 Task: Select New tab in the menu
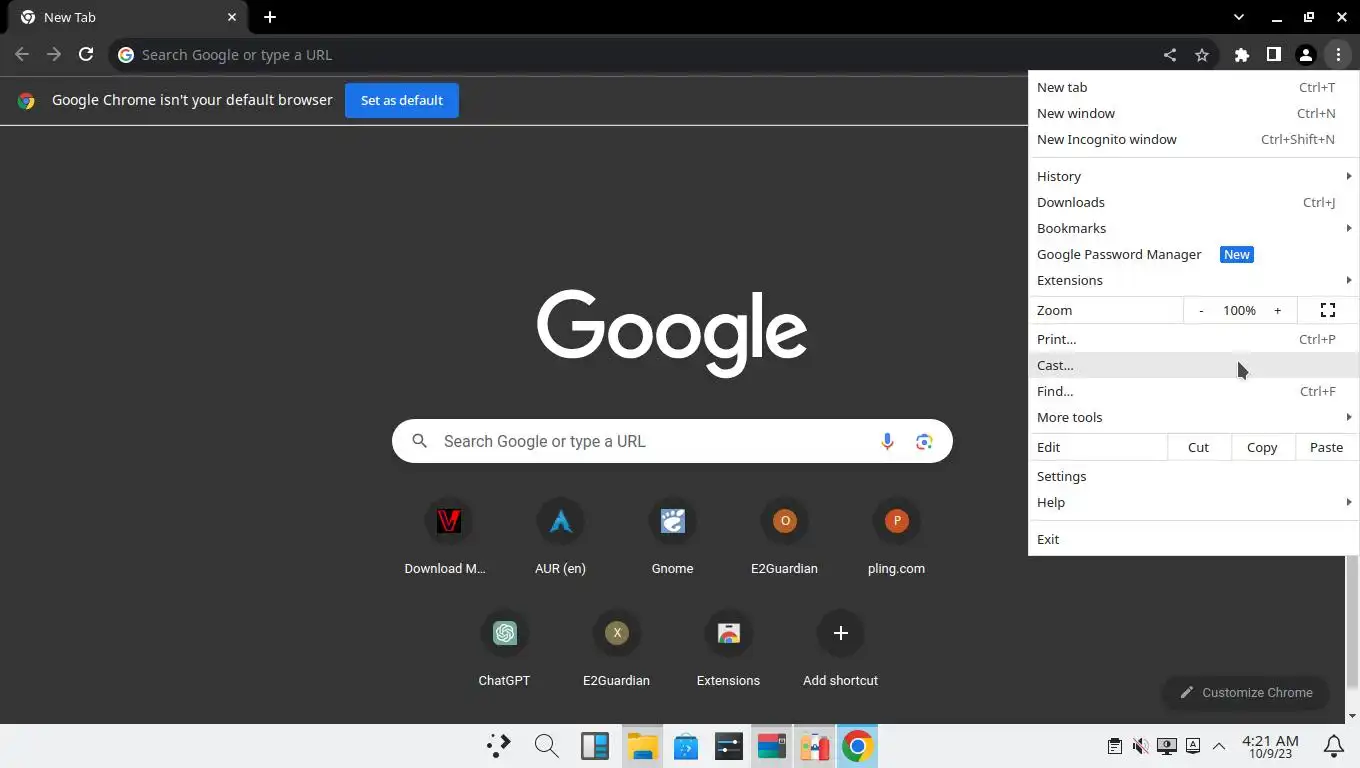click(x=1193, y=87)
